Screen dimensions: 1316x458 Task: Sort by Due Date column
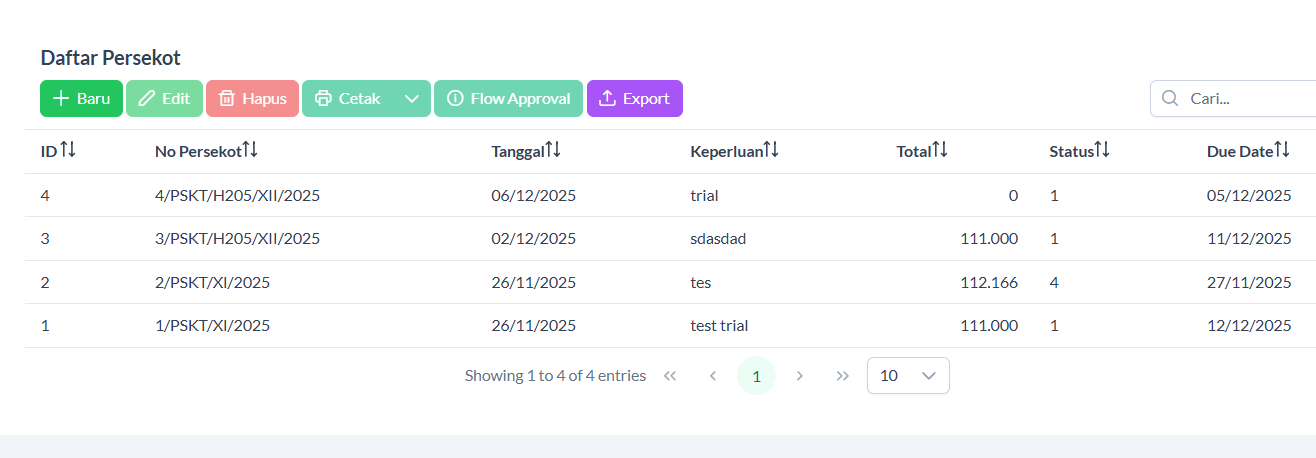pos(1282,151)
